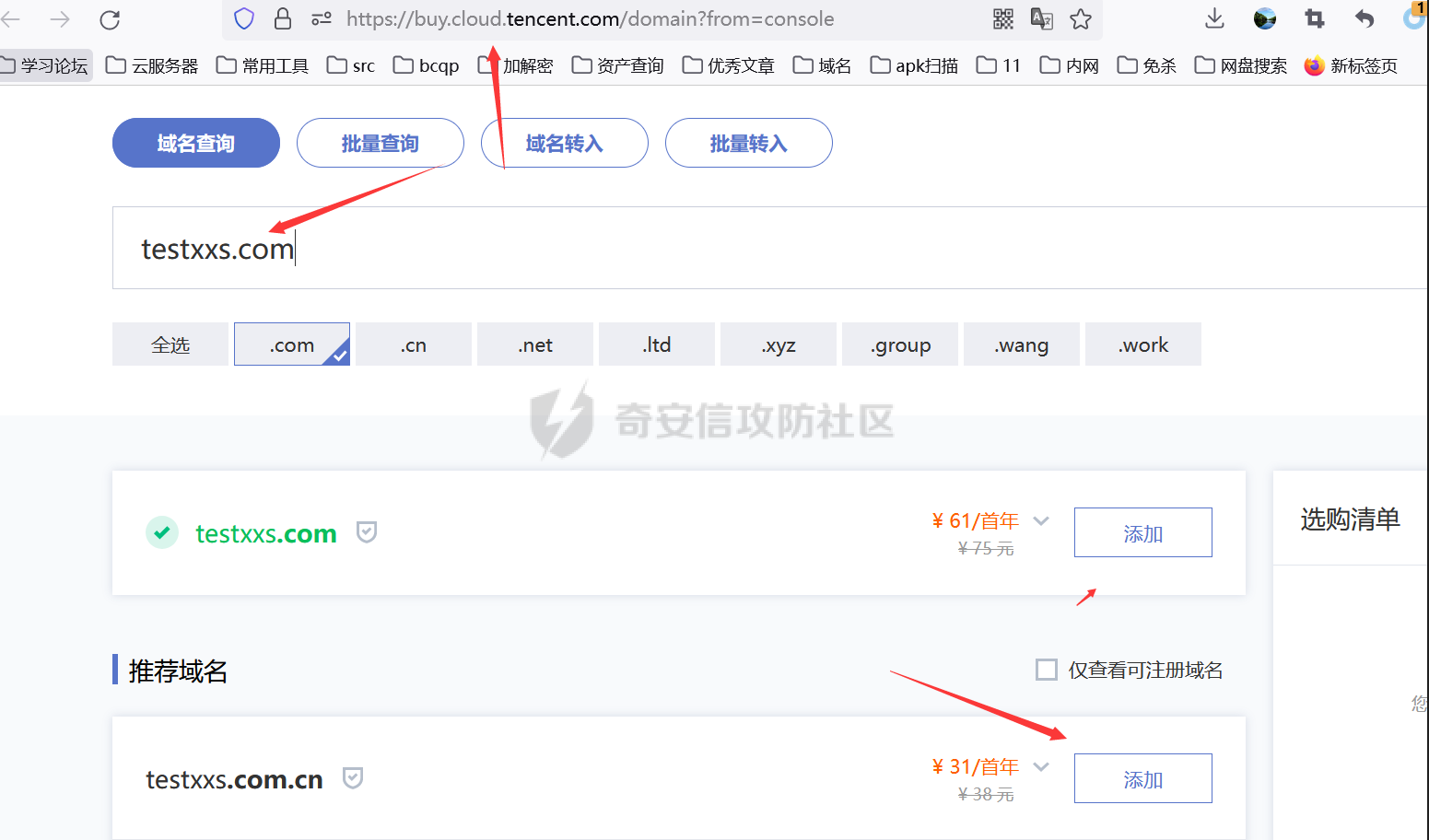
Task: Deselect the .com suffix option
Action: tap(292, 344)
